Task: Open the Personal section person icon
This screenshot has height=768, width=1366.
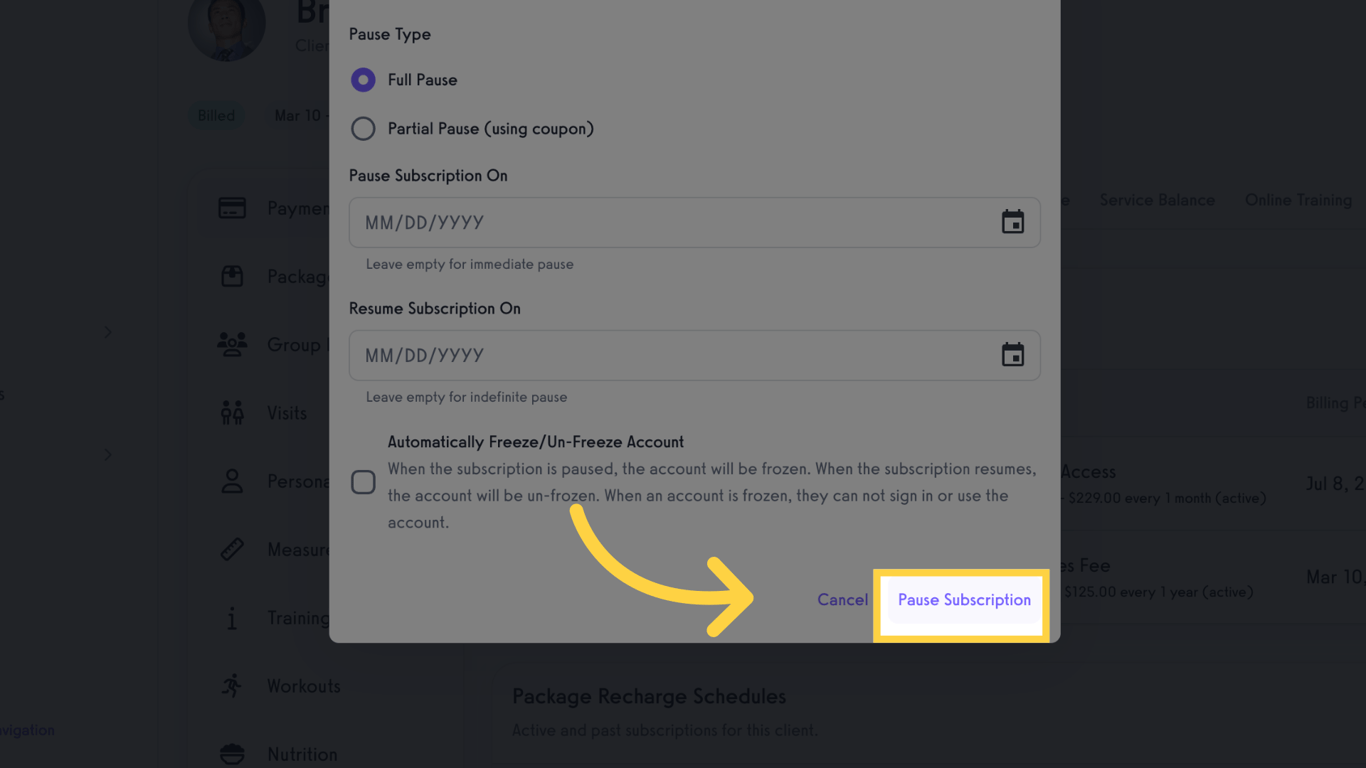Action: coord(232,481)
